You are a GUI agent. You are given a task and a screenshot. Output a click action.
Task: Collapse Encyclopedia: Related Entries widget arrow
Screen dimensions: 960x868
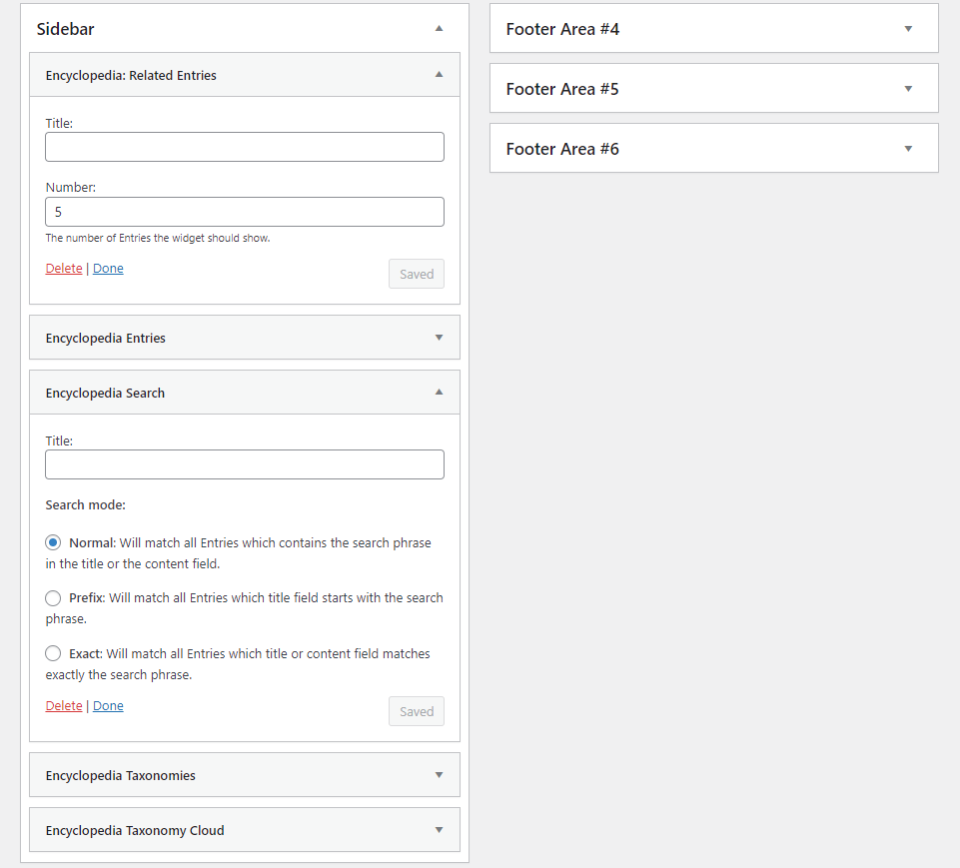[438, 75]
